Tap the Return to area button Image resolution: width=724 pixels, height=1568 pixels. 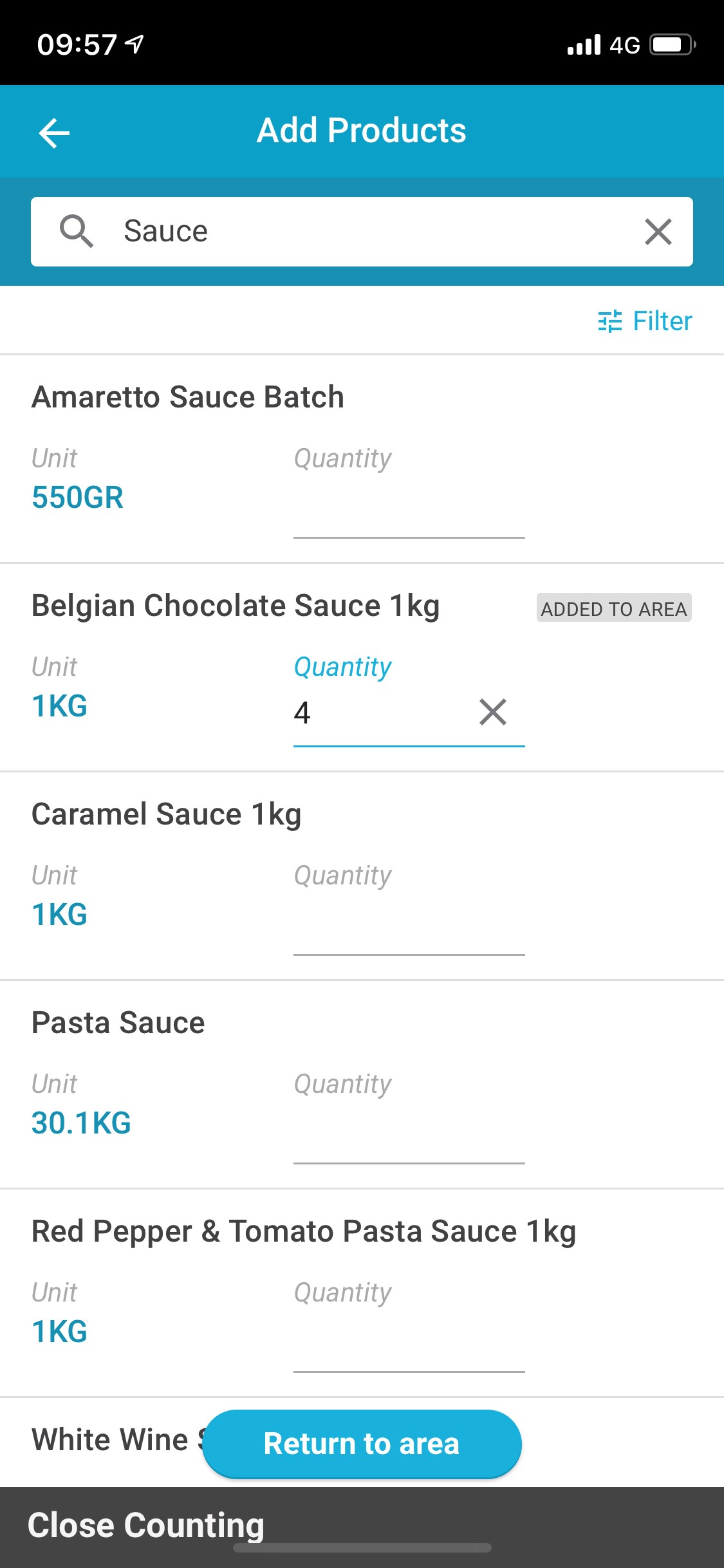362,1444
